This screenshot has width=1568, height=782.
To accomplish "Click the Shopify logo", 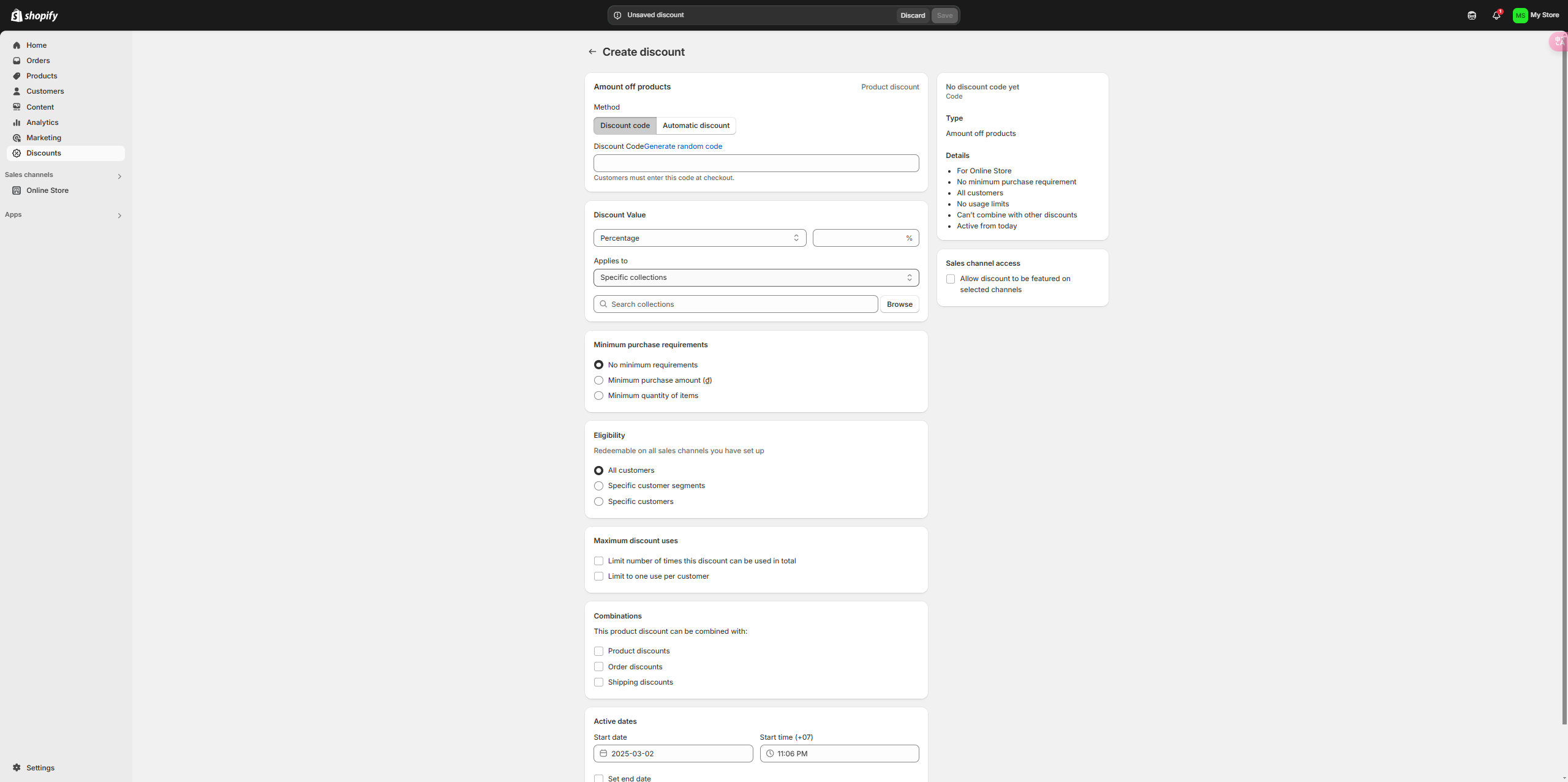I will pos(34,15).
